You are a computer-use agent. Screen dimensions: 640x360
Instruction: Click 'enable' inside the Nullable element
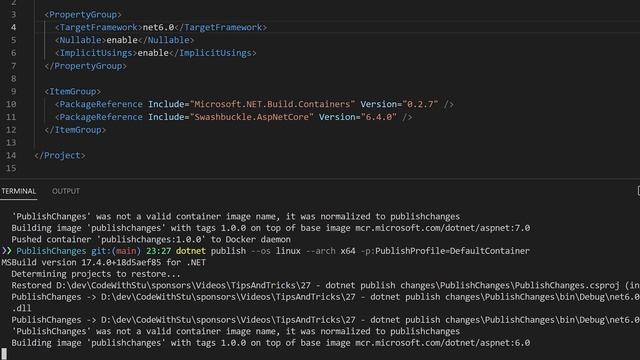(122, 40)
